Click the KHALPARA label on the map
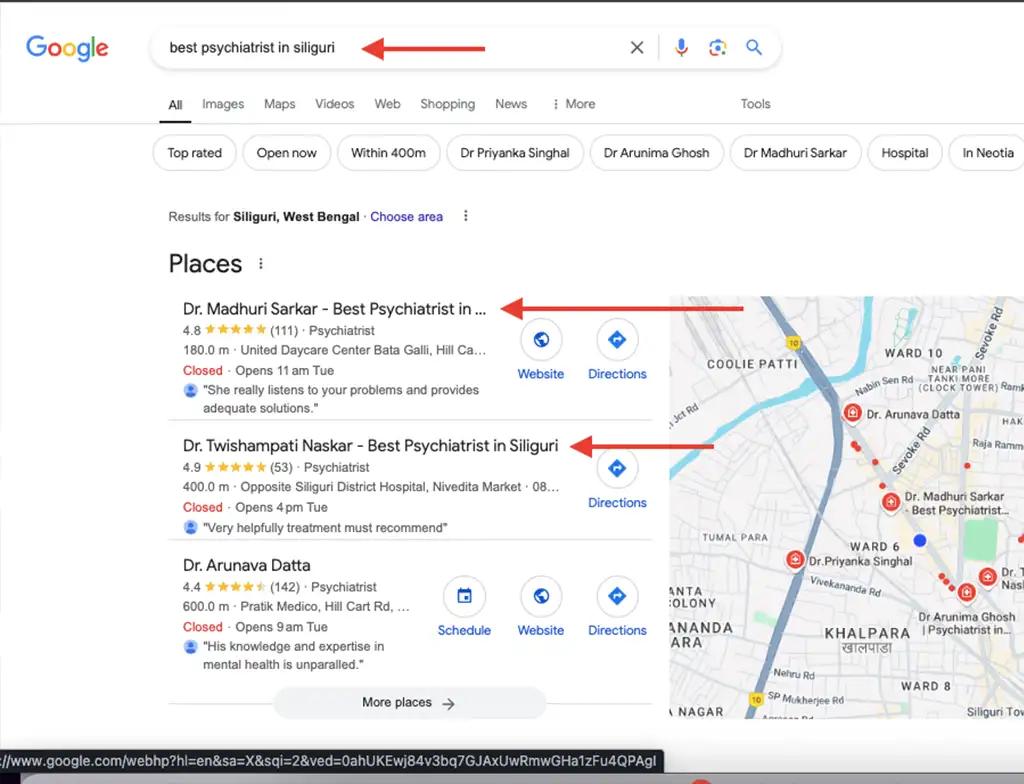The image size is (1024, 784). coord(867,633)
